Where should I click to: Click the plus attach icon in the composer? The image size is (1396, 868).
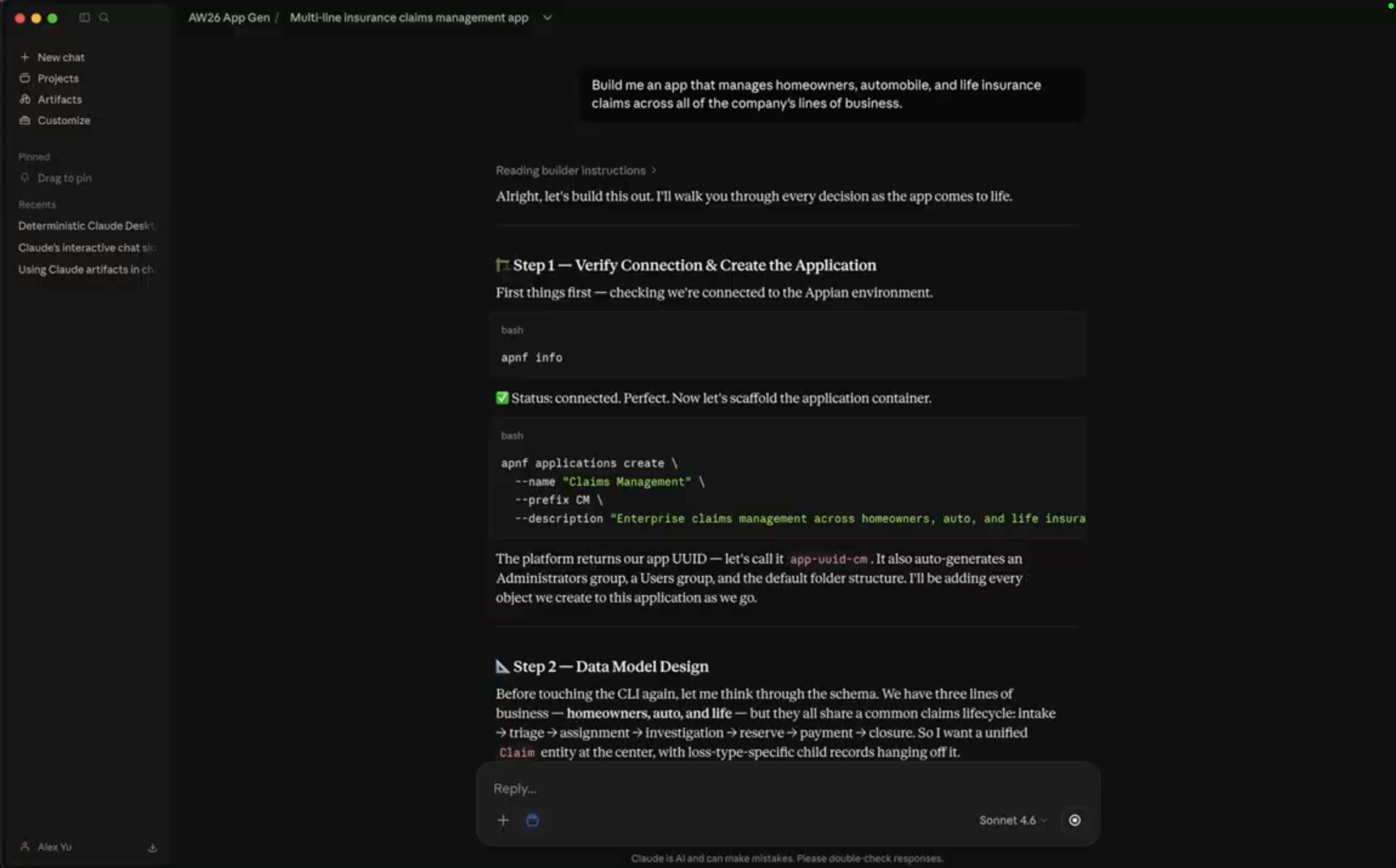pyautogui.click(x=503, y=820)
